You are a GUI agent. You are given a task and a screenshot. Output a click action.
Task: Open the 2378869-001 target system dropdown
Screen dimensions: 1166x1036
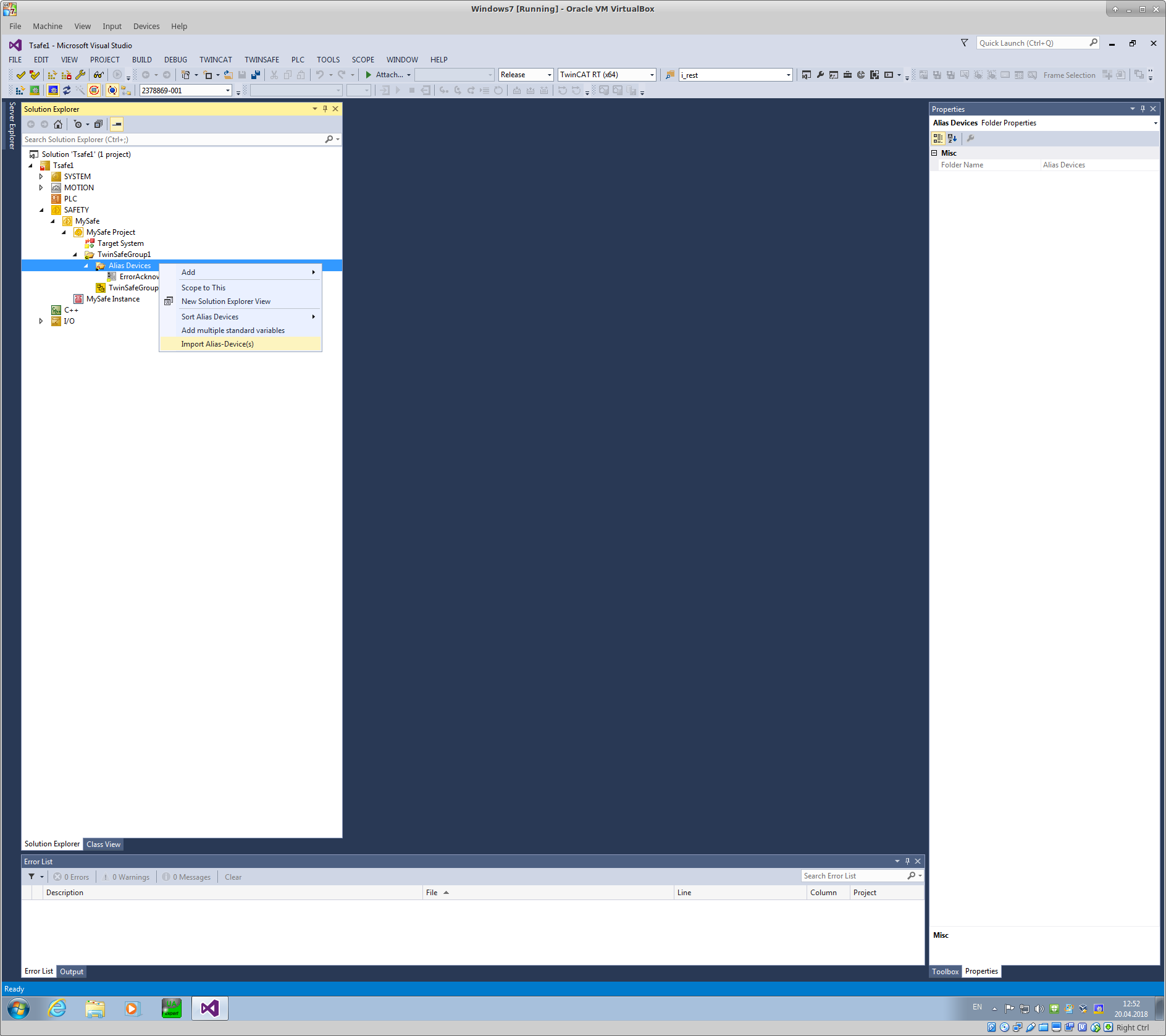[x=228, y=90]
